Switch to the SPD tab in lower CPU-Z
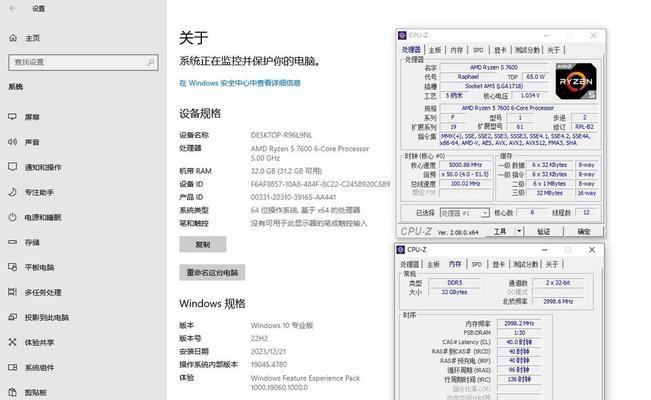 477,264
